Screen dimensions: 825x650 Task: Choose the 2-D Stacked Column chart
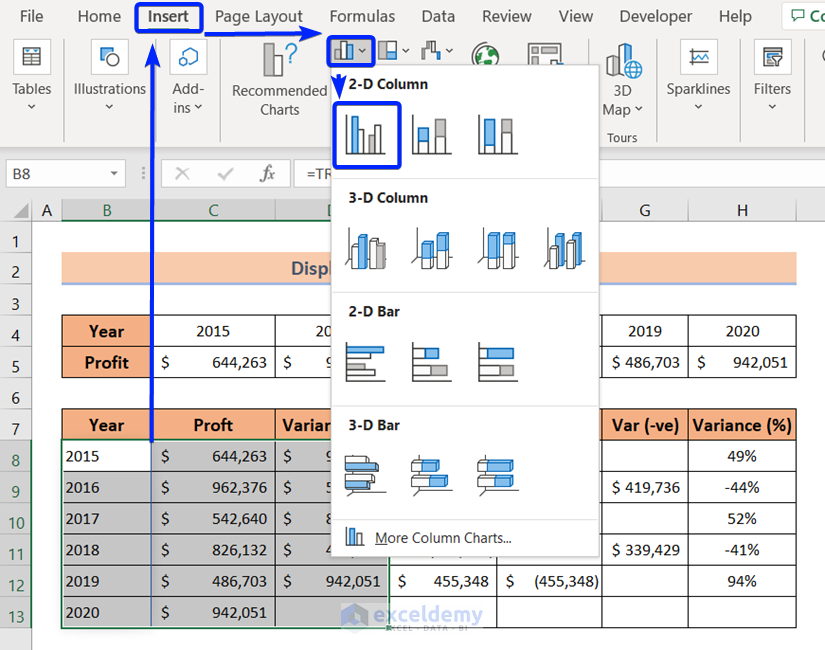point(431,135)
